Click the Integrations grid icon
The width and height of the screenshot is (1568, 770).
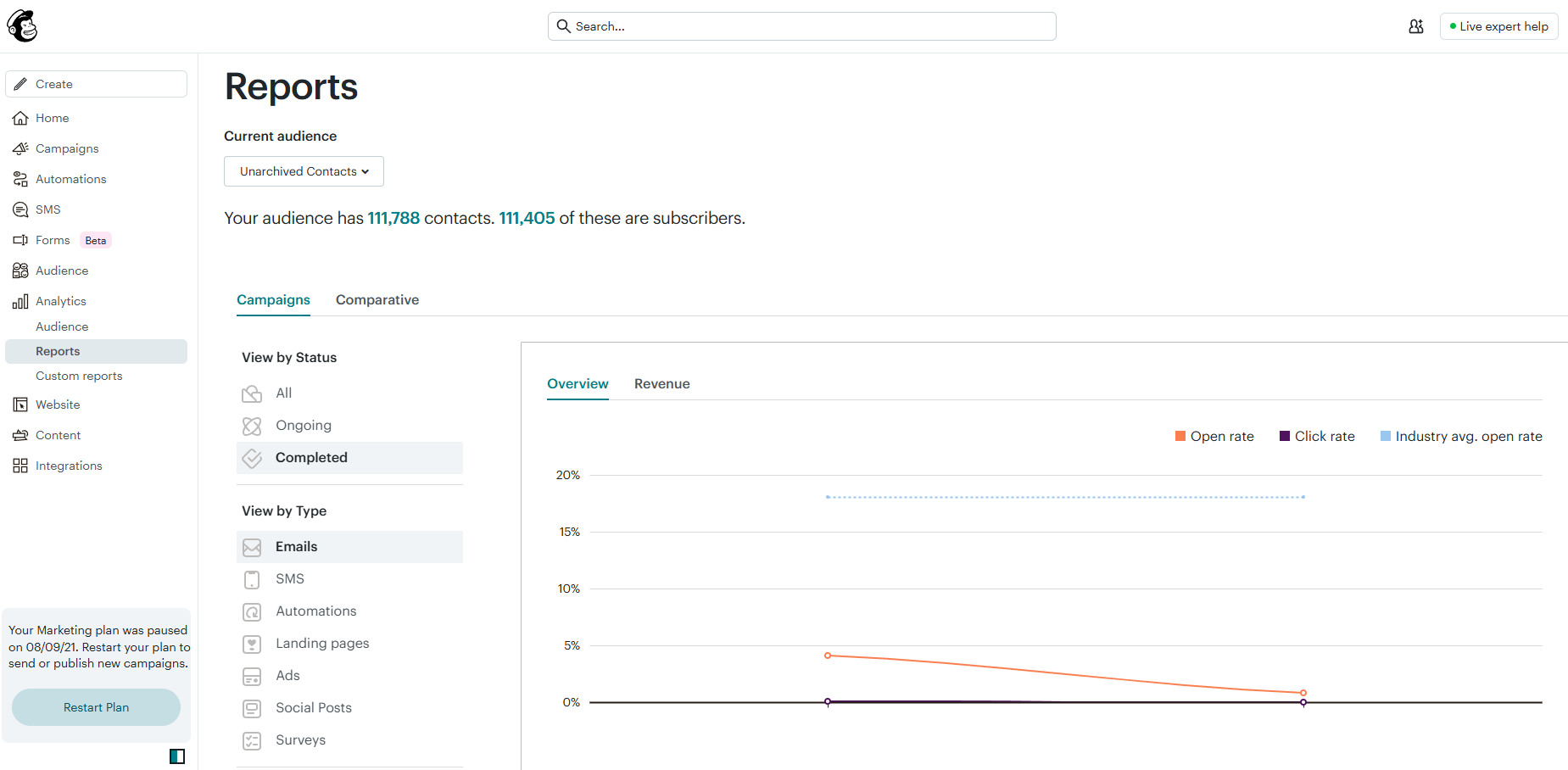click(x=20, y=466)
